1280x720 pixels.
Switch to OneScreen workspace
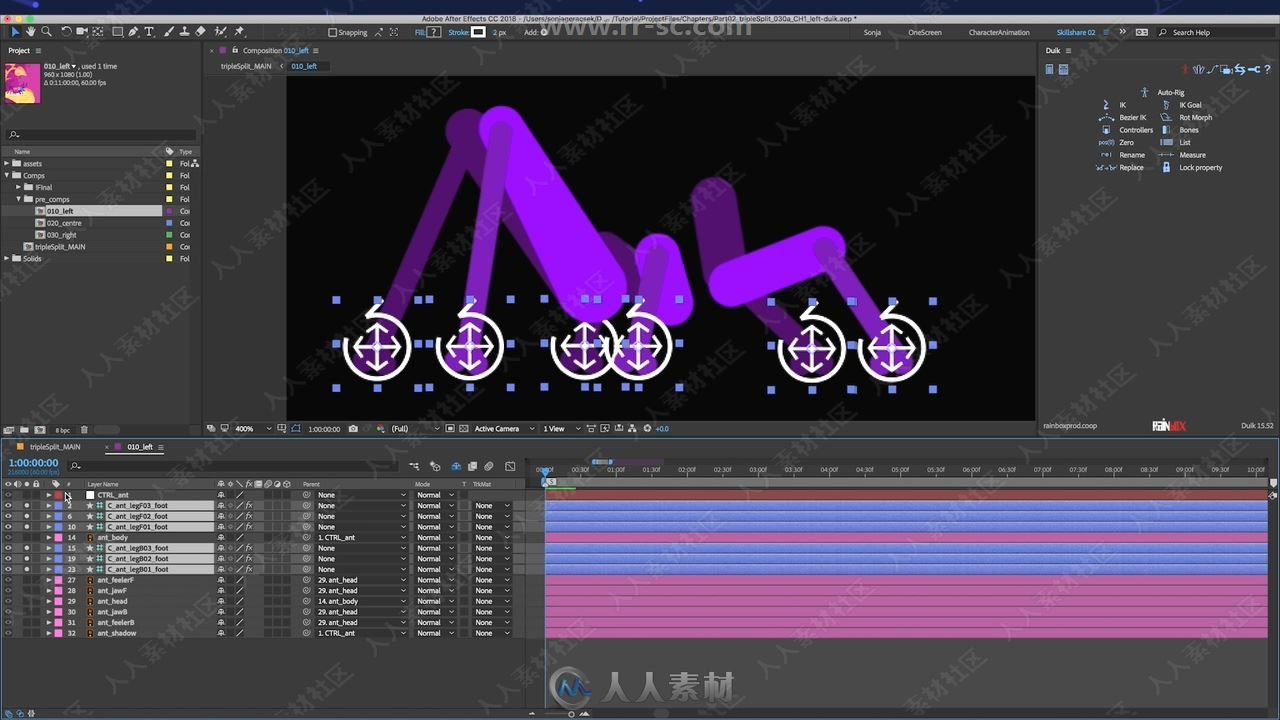925,32
